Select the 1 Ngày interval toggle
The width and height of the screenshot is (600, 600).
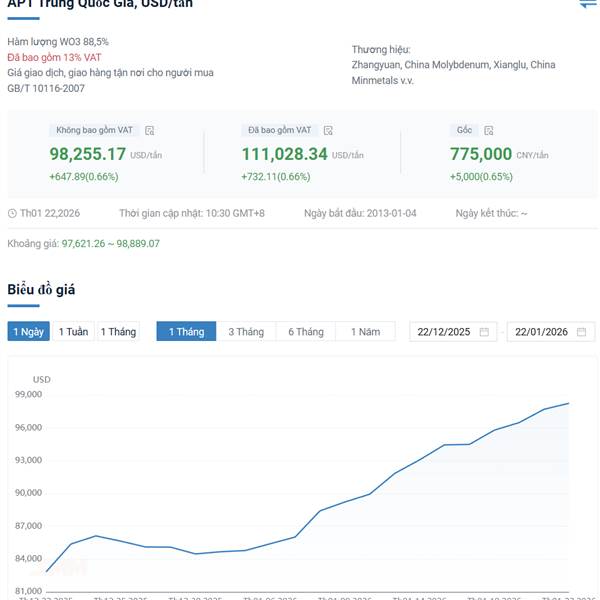pyautogui.click(x=28, y=332)
